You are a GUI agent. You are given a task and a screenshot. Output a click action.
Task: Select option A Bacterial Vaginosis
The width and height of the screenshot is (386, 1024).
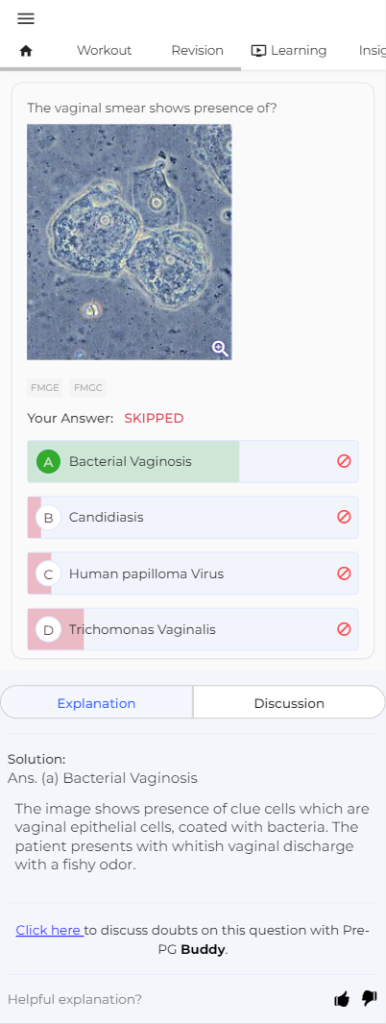point(193,462)
